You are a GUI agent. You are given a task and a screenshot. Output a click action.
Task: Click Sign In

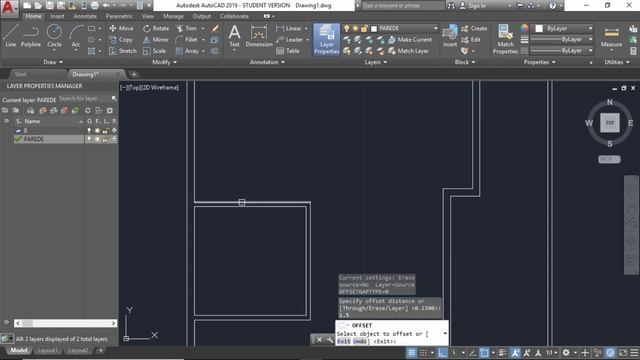[x=474, y=6]
